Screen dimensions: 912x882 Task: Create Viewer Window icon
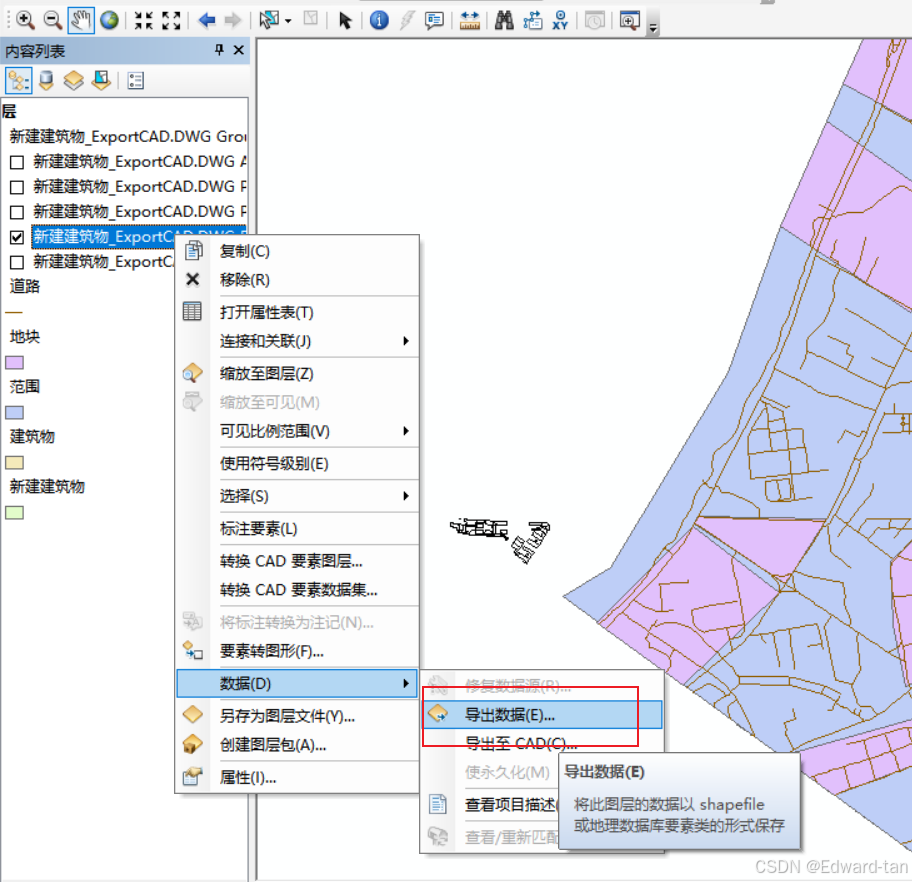coord(629,21)
